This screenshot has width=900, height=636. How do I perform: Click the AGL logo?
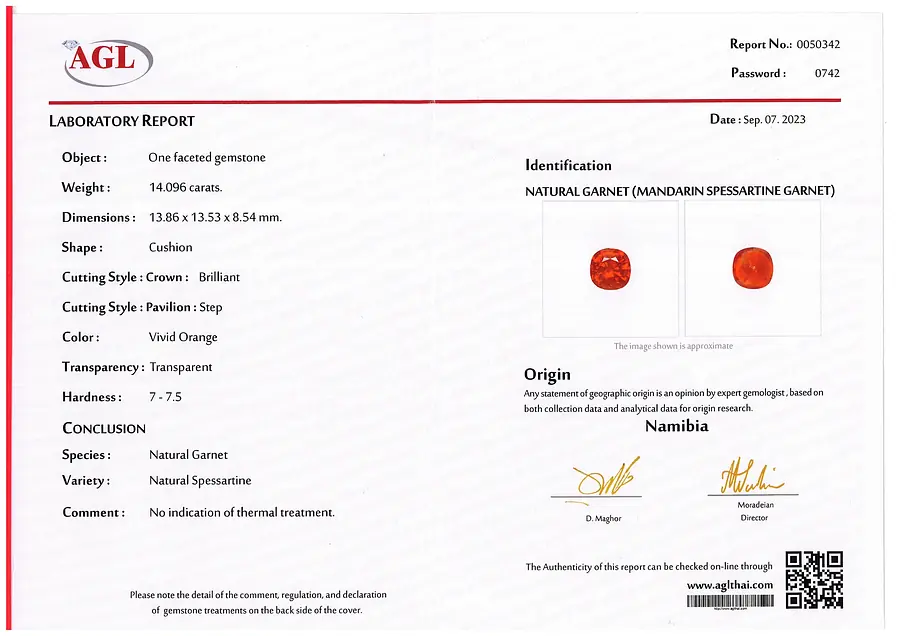[107, 62]
